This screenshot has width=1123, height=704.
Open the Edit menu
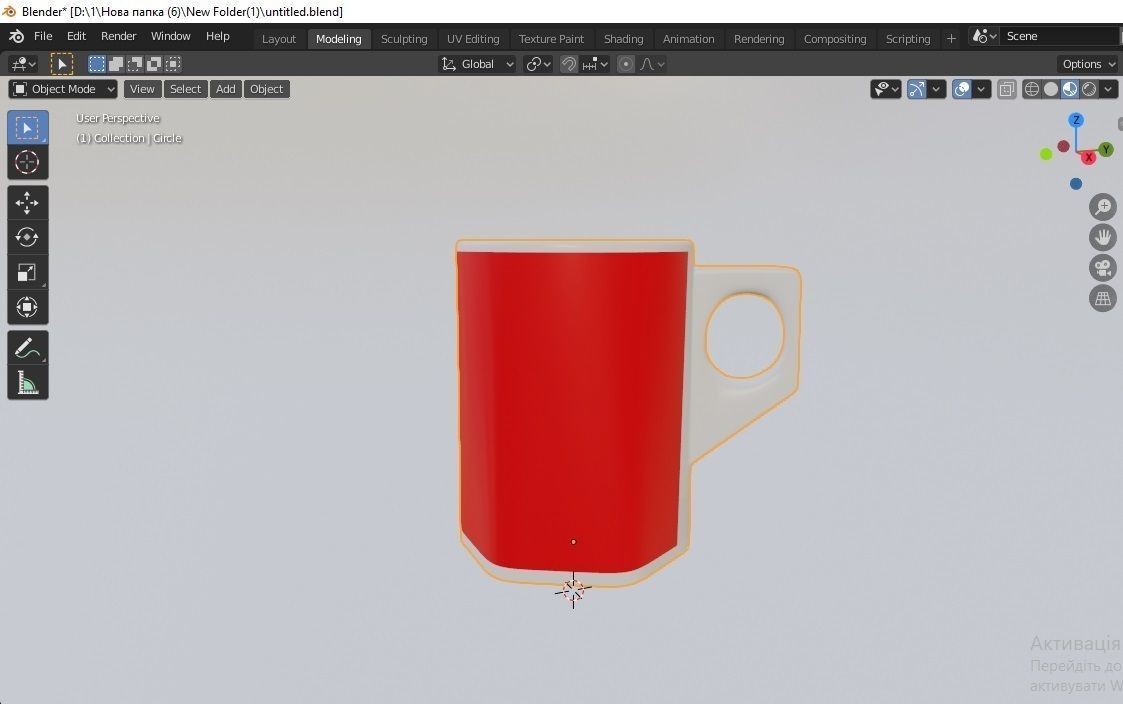(76, 36)
